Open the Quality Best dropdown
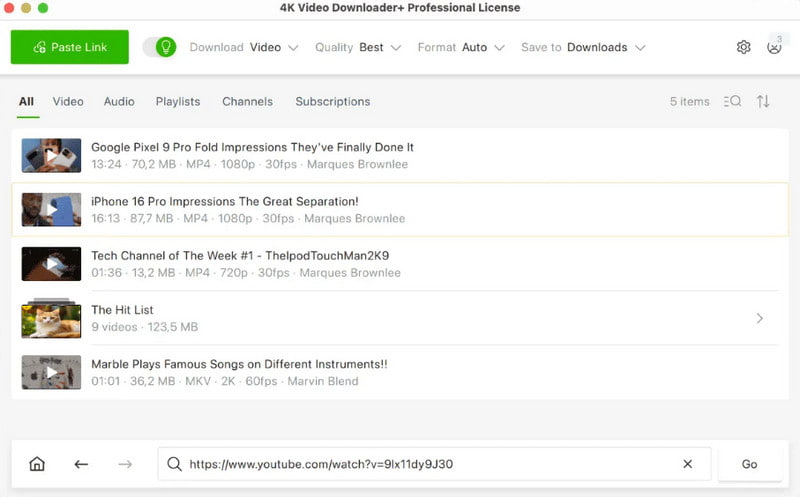This screenshot has height=497, width=800. [358, 47]
